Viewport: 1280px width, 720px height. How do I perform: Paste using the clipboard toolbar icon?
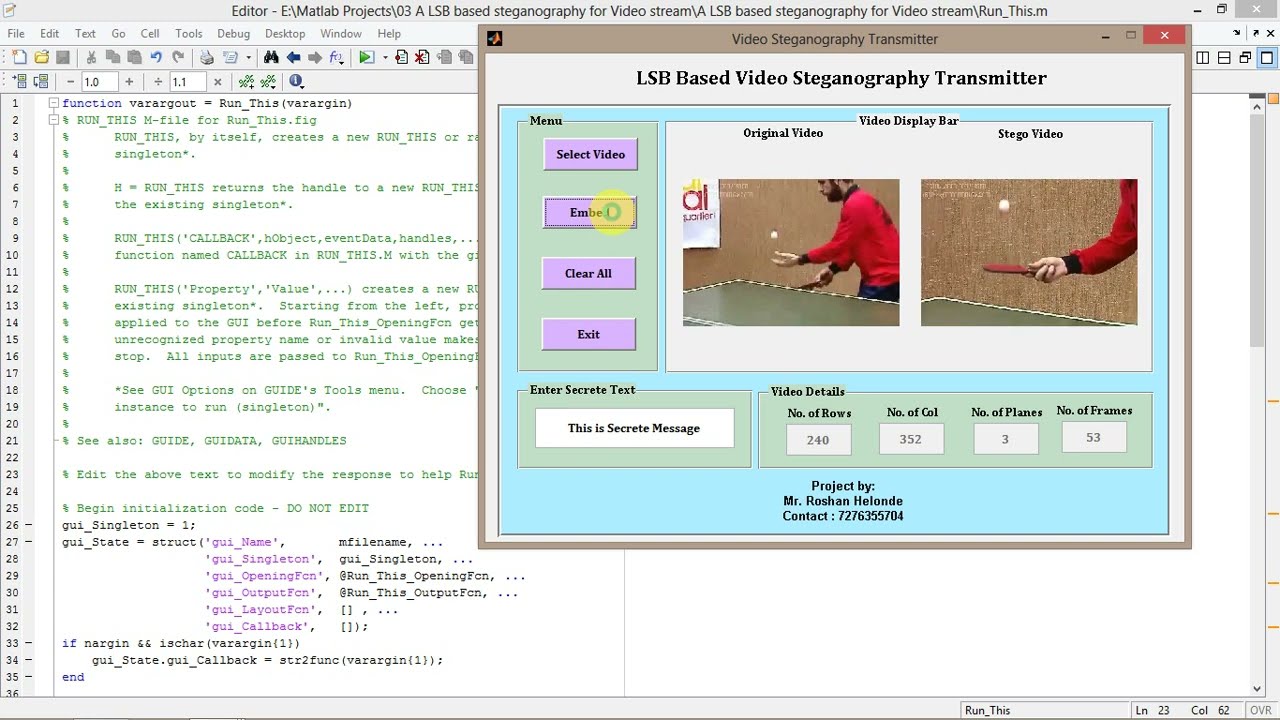pos(134,57)
